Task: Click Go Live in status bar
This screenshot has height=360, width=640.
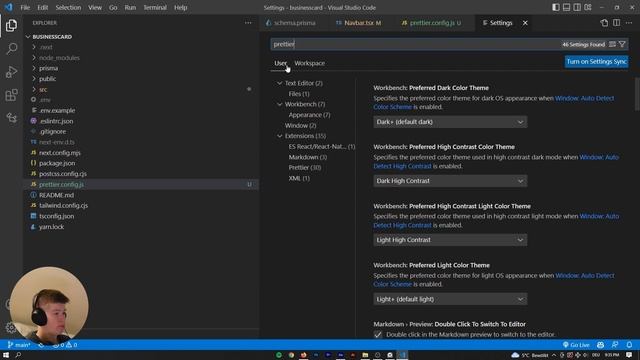Action: coord(576,345)
